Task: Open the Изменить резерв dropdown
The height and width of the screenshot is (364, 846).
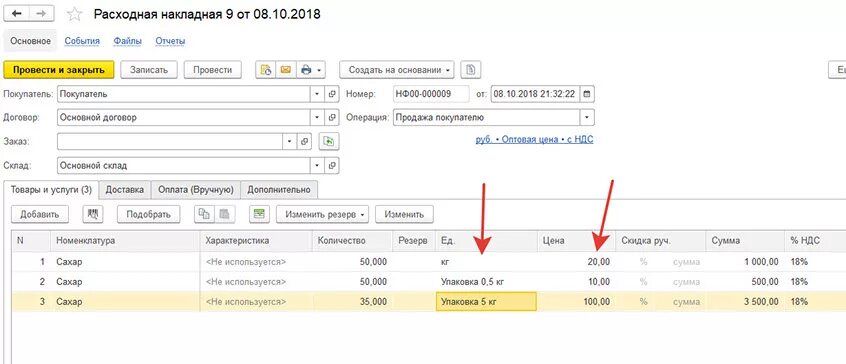Action: 322,214
